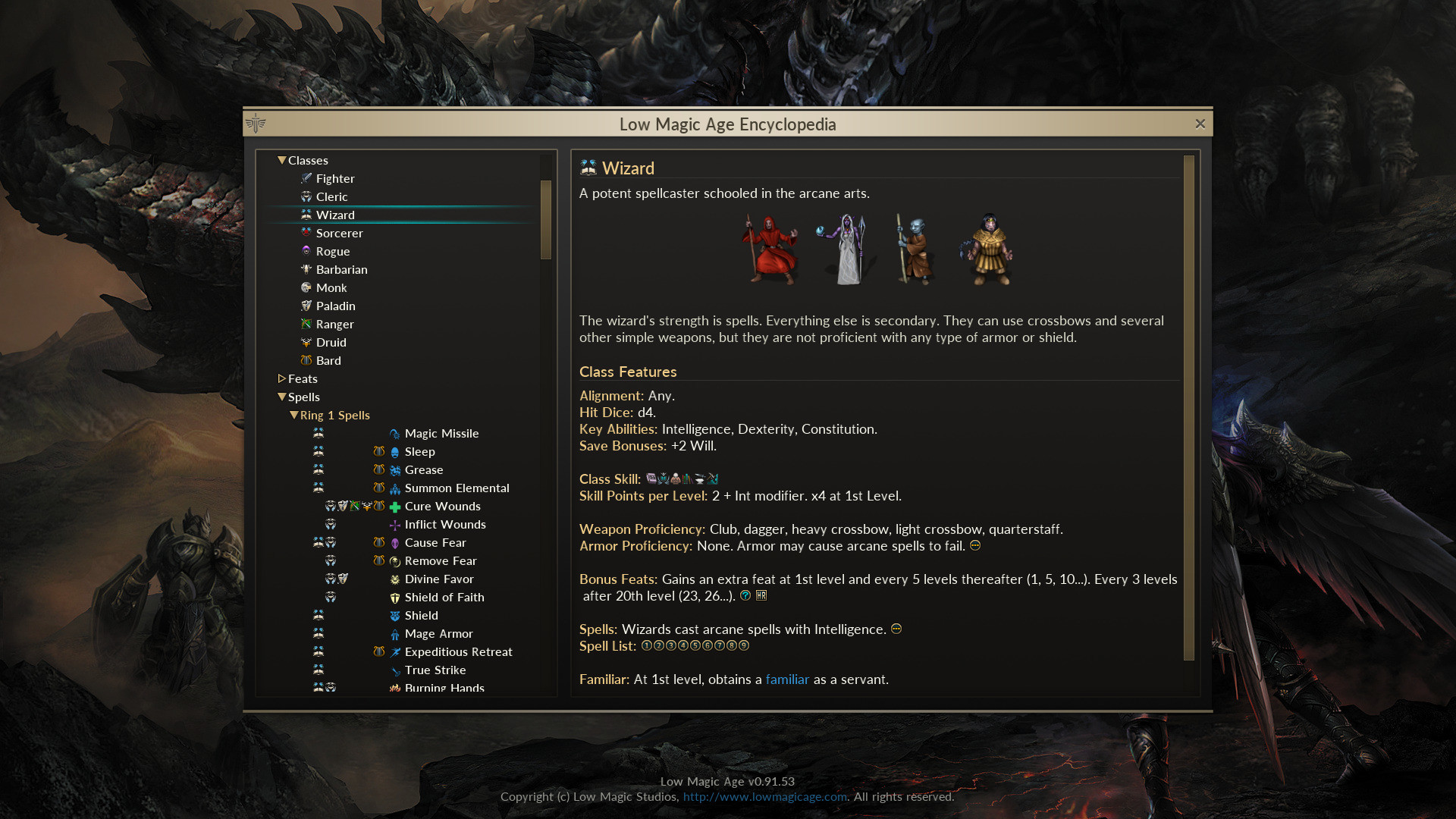Click Spell List ring number 1 circle
Image resolution: width=1456 pixels, height=819 pixels.
click(645, 645)
